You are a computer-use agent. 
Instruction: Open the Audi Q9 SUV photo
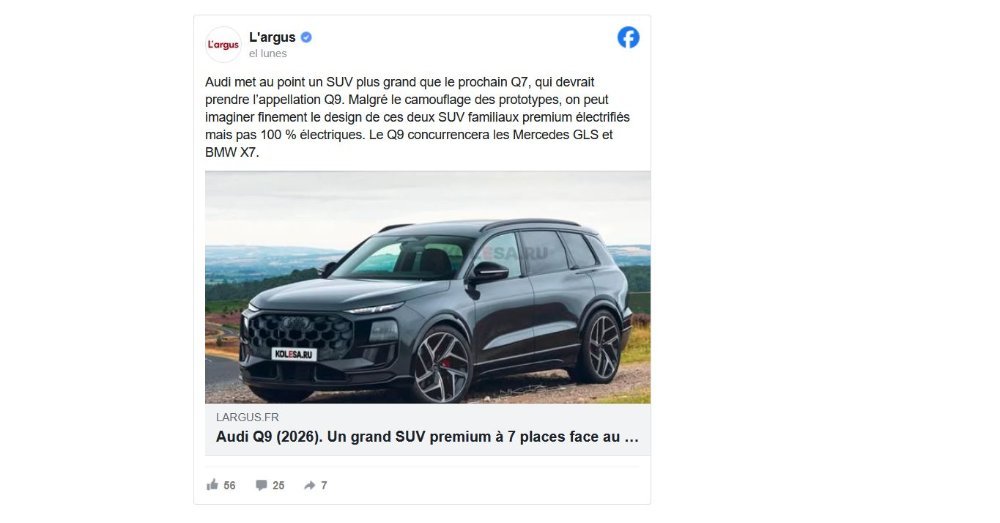coord(428,287)
